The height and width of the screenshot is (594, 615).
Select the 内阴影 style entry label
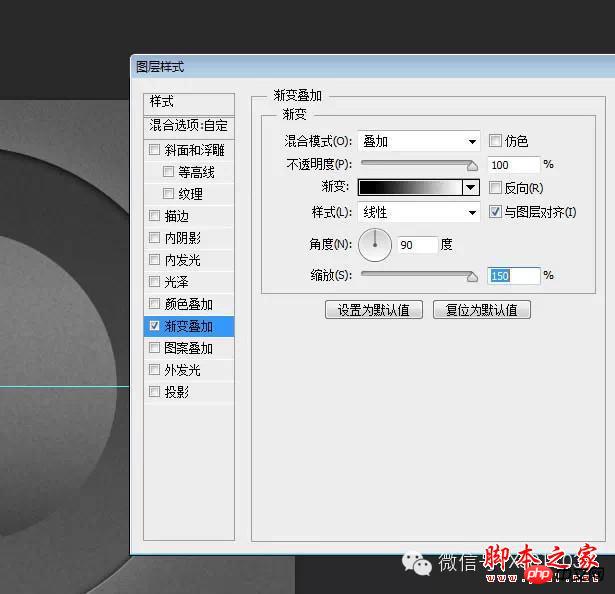pos(183,238)
